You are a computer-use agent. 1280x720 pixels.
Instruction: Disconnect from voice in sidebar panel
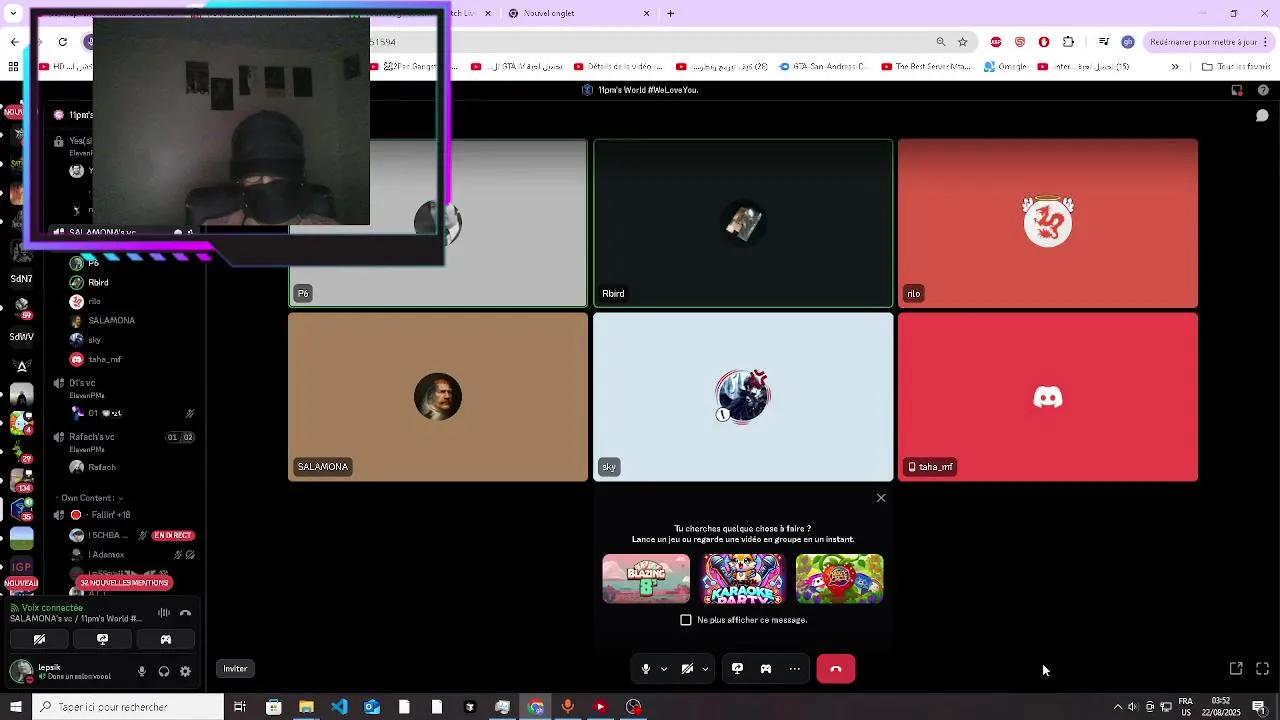(x=185, y=613)
